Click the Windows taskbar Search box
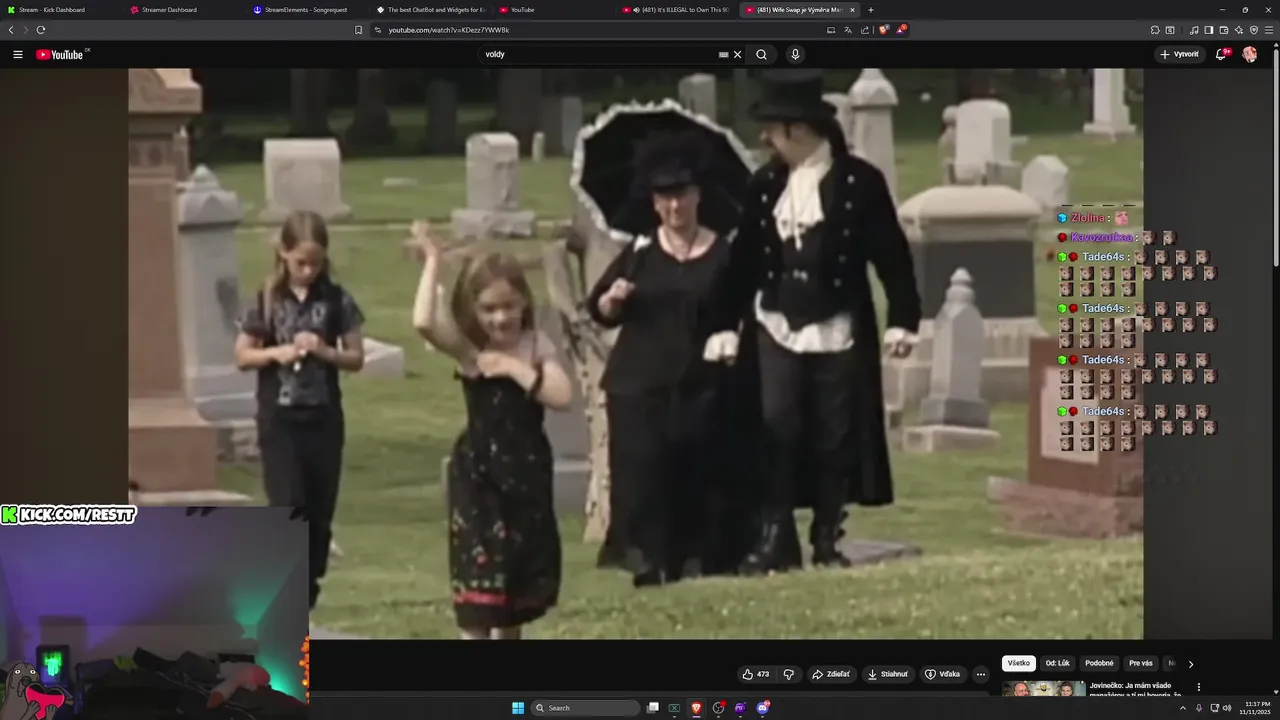This screenshot has width=1280, height=720. point(585,708)
